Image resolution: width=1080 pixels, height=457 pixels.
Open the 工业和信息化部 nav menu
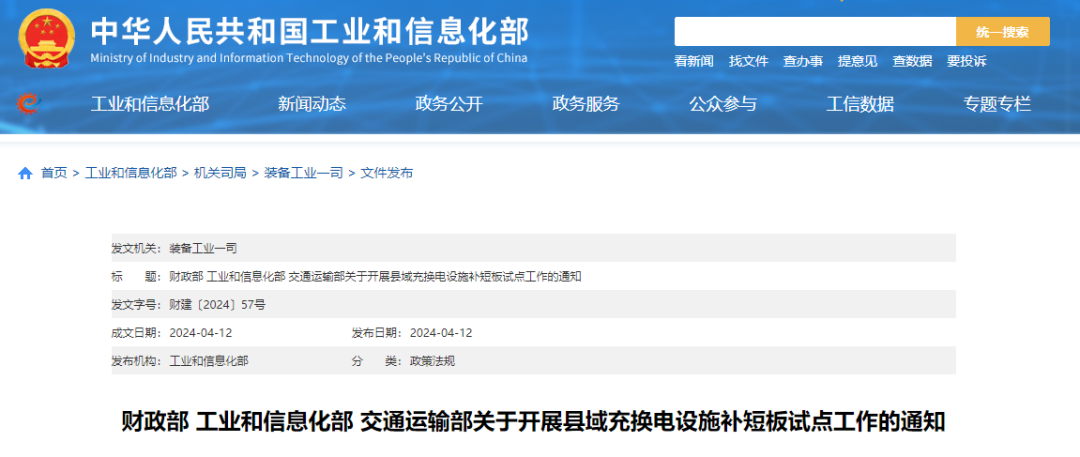pyautogui.click(x=150, y=104)
